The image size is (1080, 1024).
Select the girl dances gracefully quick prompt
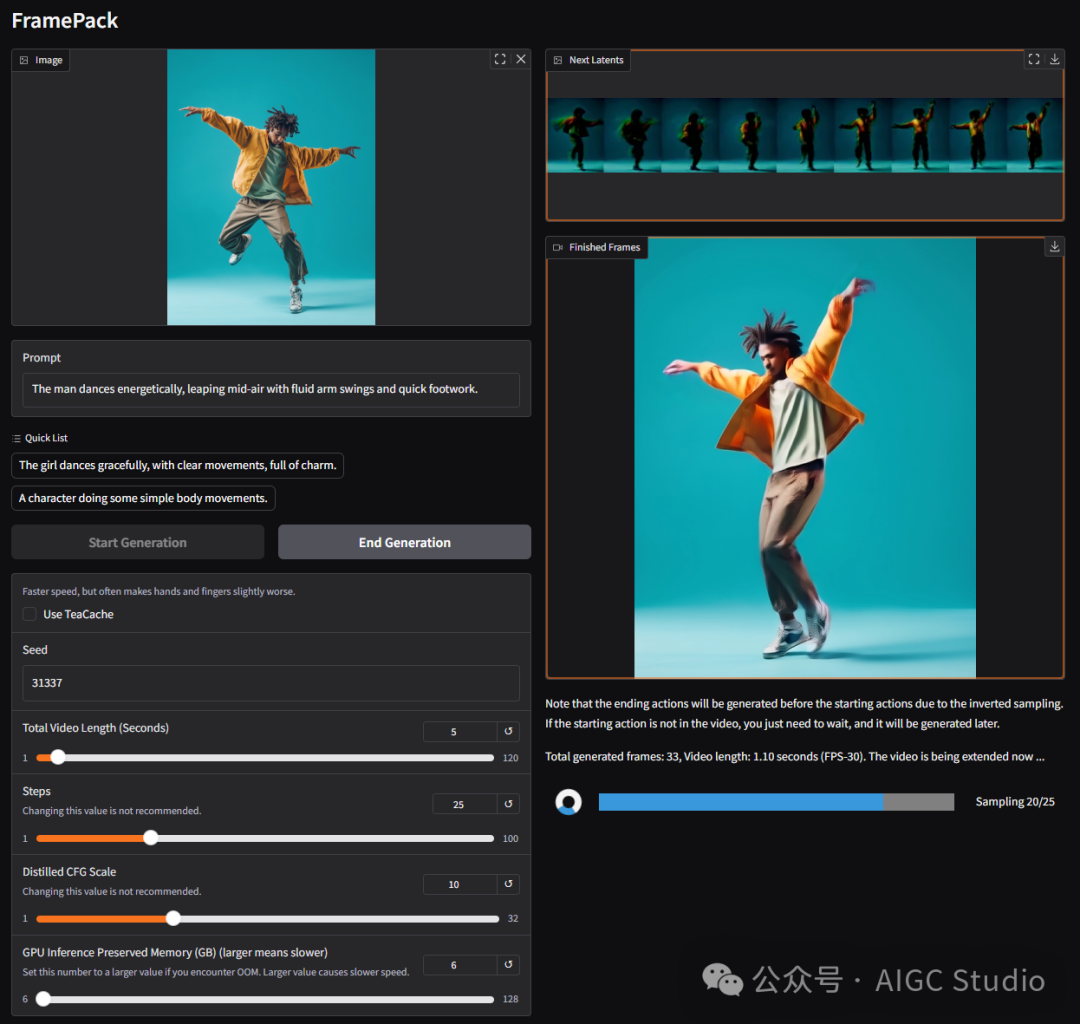pyautogui.click(x=178, y=465)
